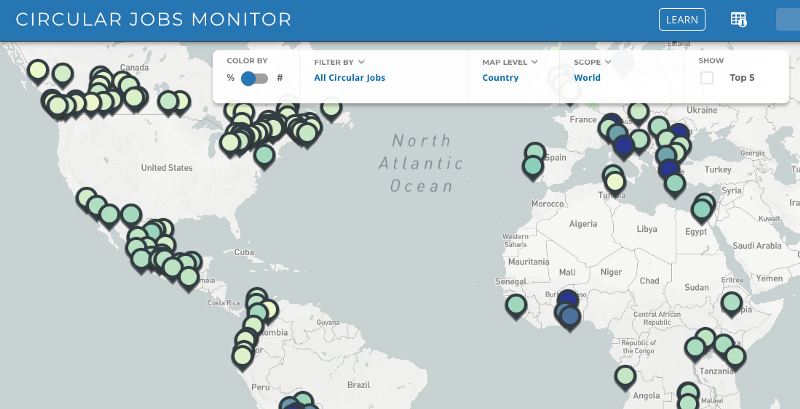The height and width of the screenshot is (409, 800).
Task: Click the % label beside the color switch
Action: pyautogui.click(x=230, y=78)
